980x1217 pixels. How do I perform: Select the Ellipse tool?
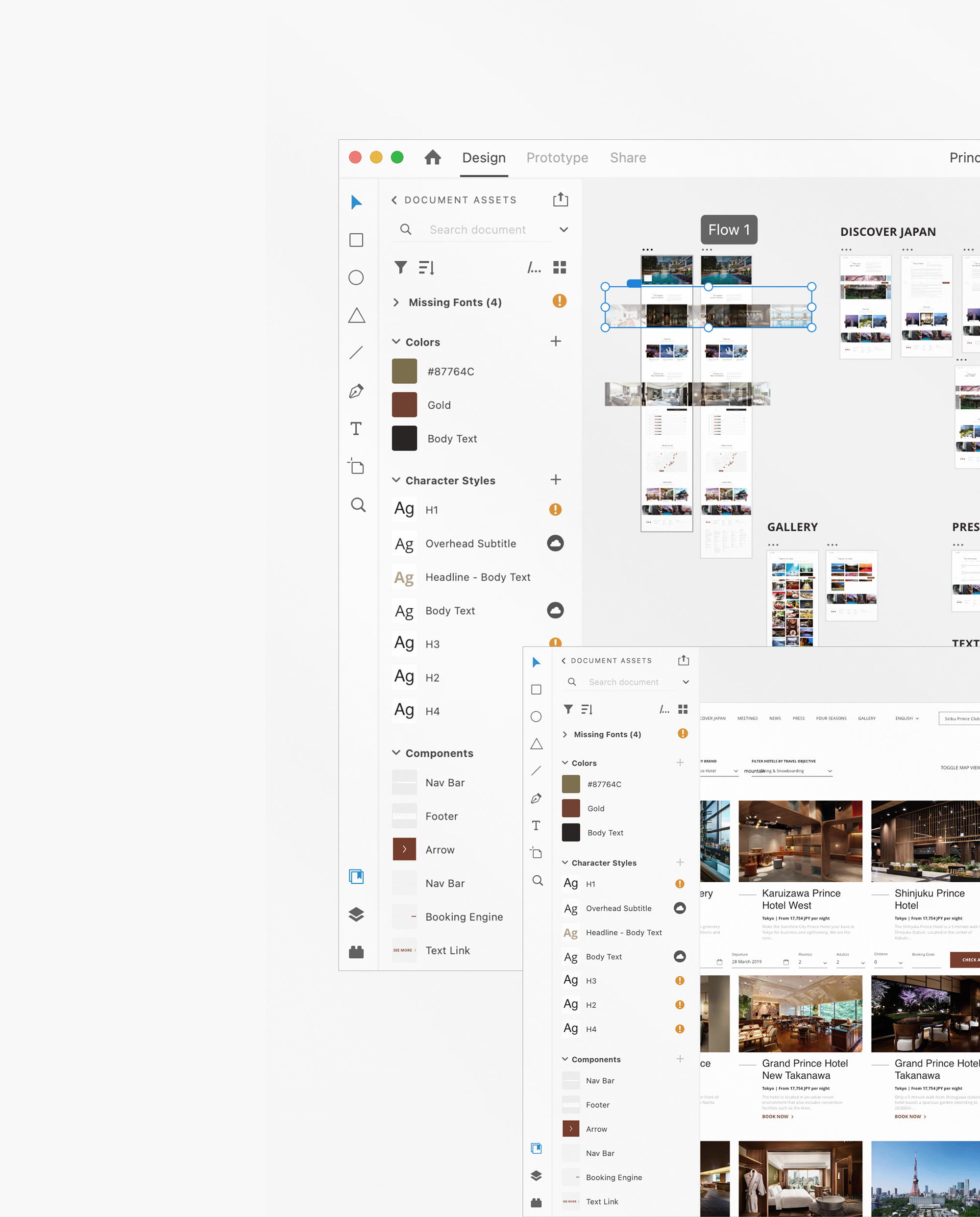(x=356, y=278)
